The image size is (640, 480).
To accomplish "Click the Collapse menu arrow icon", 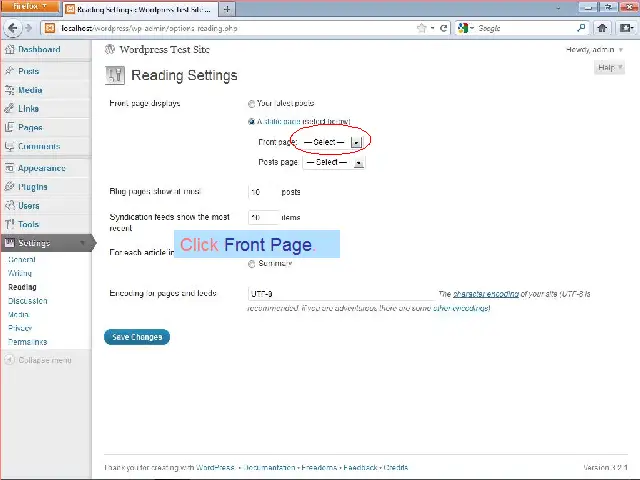I will tap(10, 360).
